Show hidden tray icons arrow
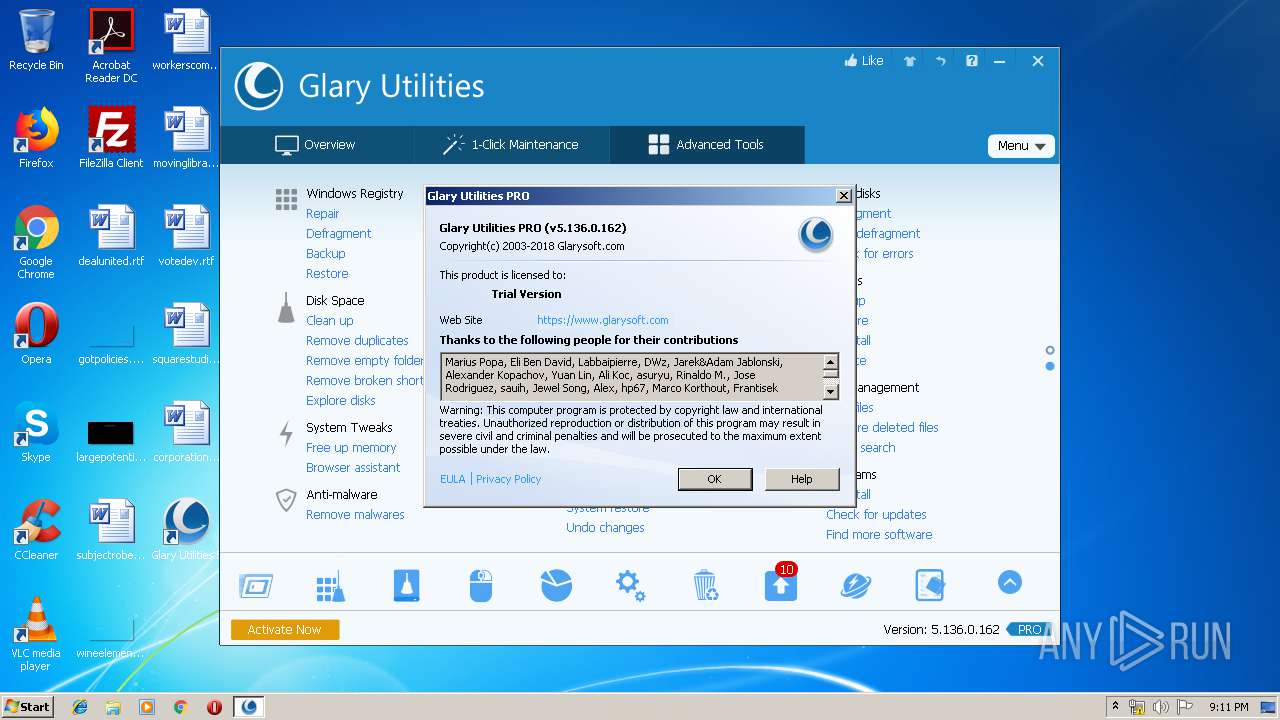 [x=1115, y=707]
